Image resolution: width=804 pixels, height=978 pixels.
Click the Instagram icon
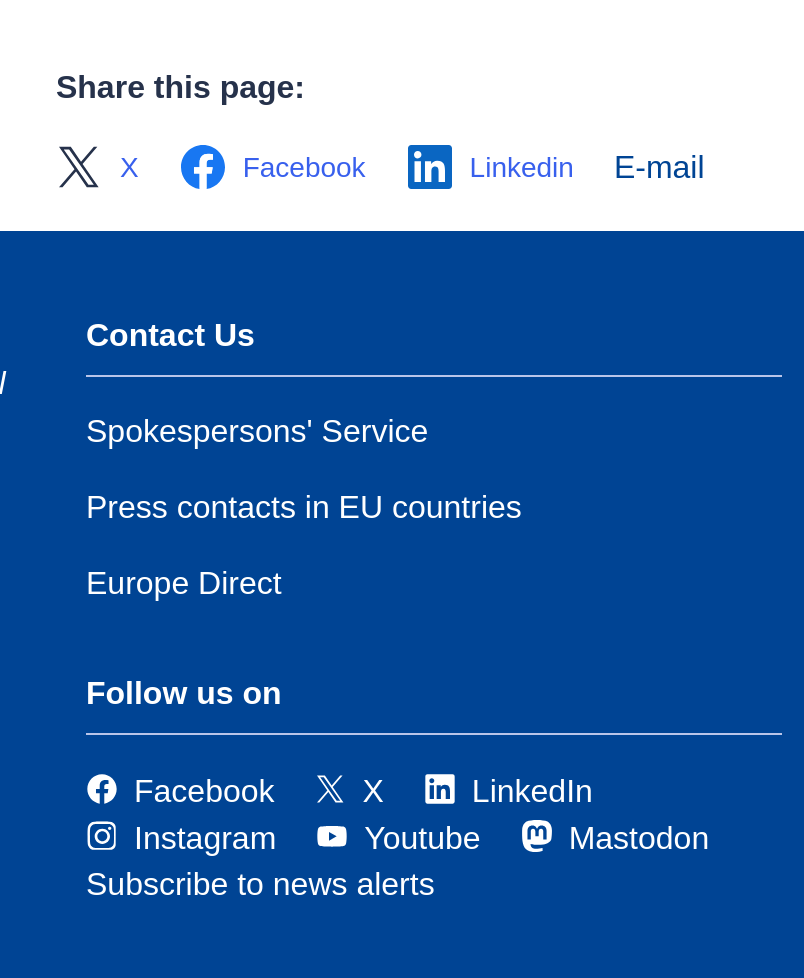click(102, 836)
